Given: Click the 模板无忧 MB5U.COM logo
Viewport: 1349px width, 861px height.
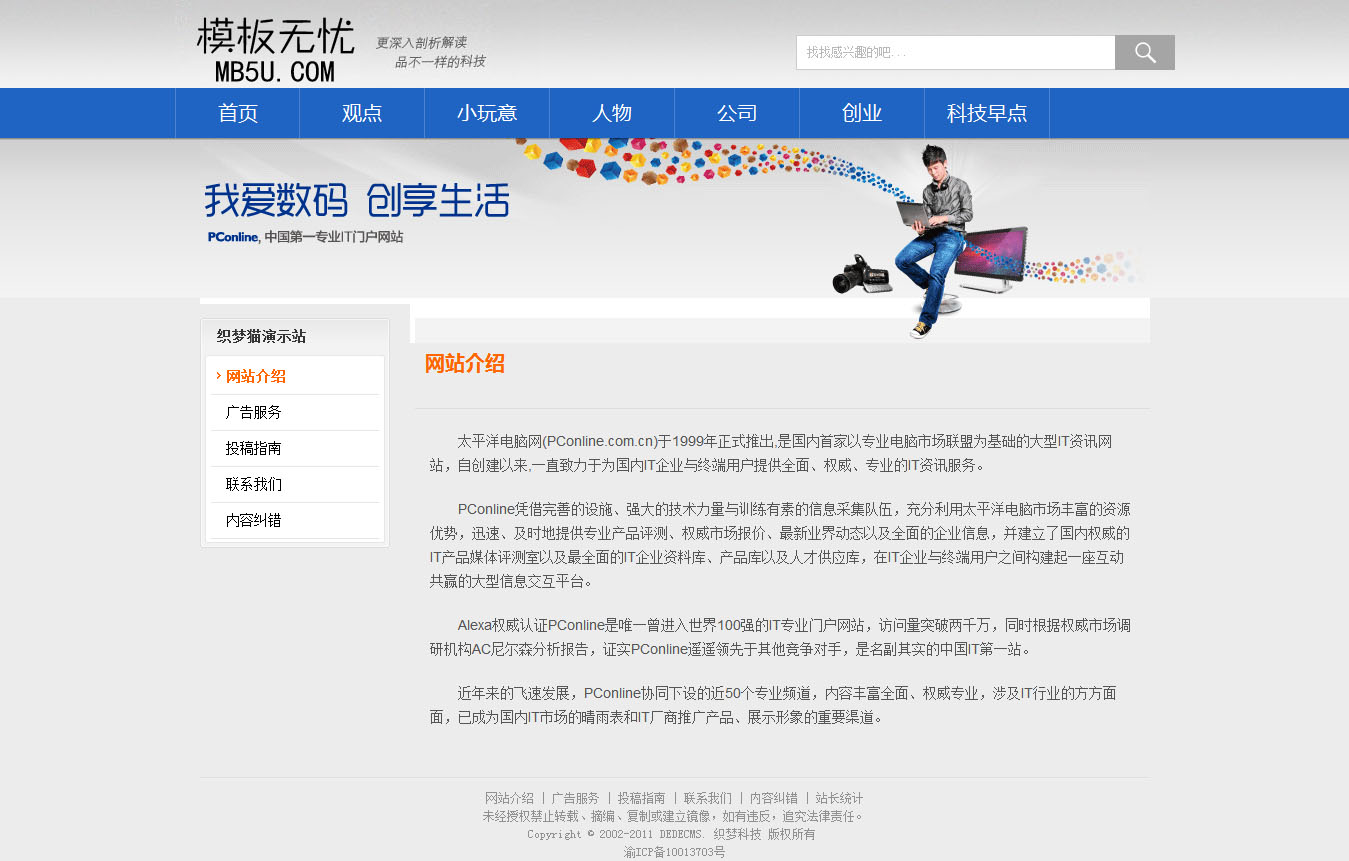Looking at the screenshot, I should pyautogui.click(x=275, y=50).
